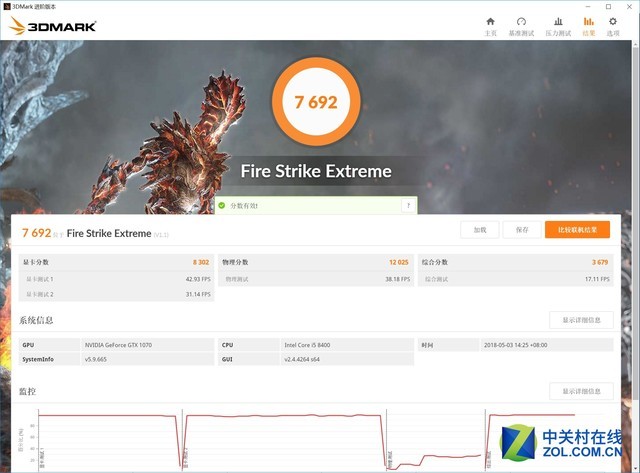Click the SystemInfo version v5.9.665
This screenshot has height=473, width=640.
tap(96, 360)
